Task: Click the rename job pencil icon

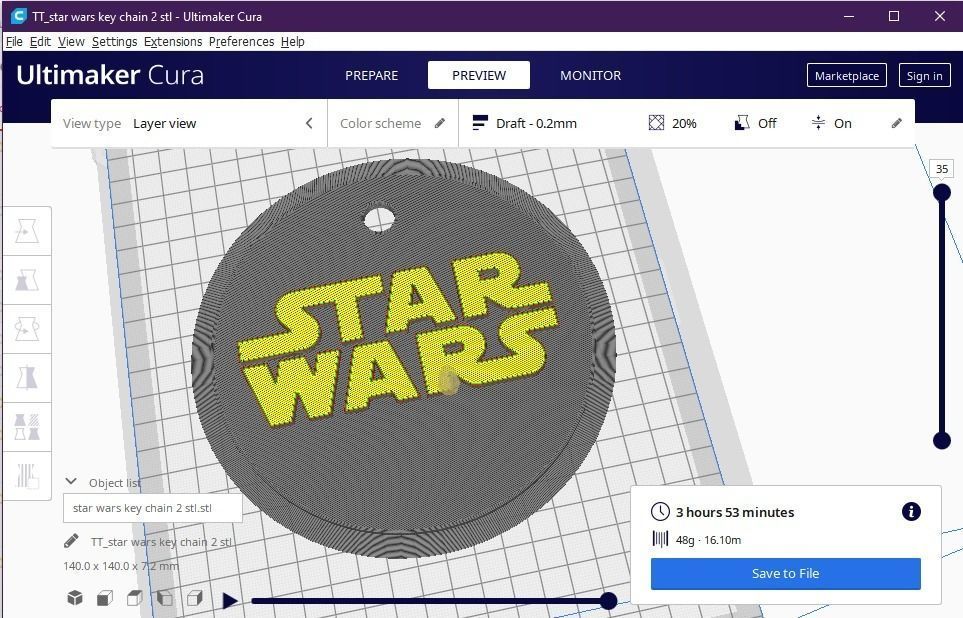Action: [71, 541]
